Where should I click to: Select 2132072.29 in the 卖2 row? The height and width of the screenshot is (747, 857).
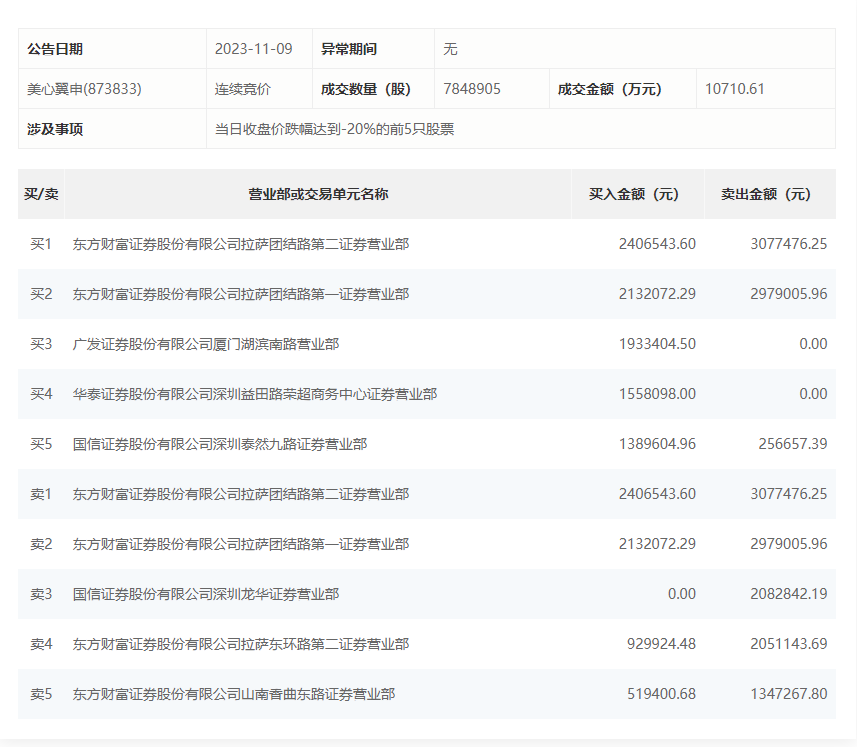(x=657, y=544)
